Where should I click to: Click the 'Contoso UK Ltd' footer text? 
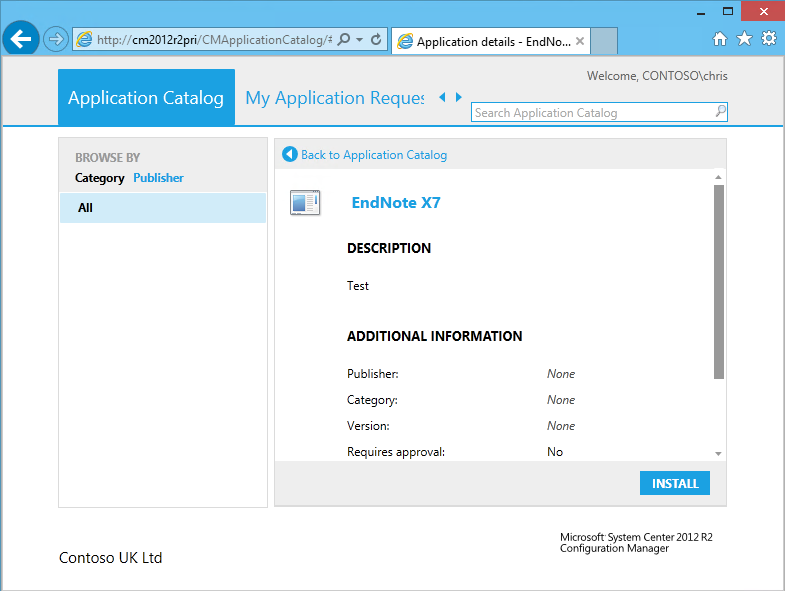[111, 557]
